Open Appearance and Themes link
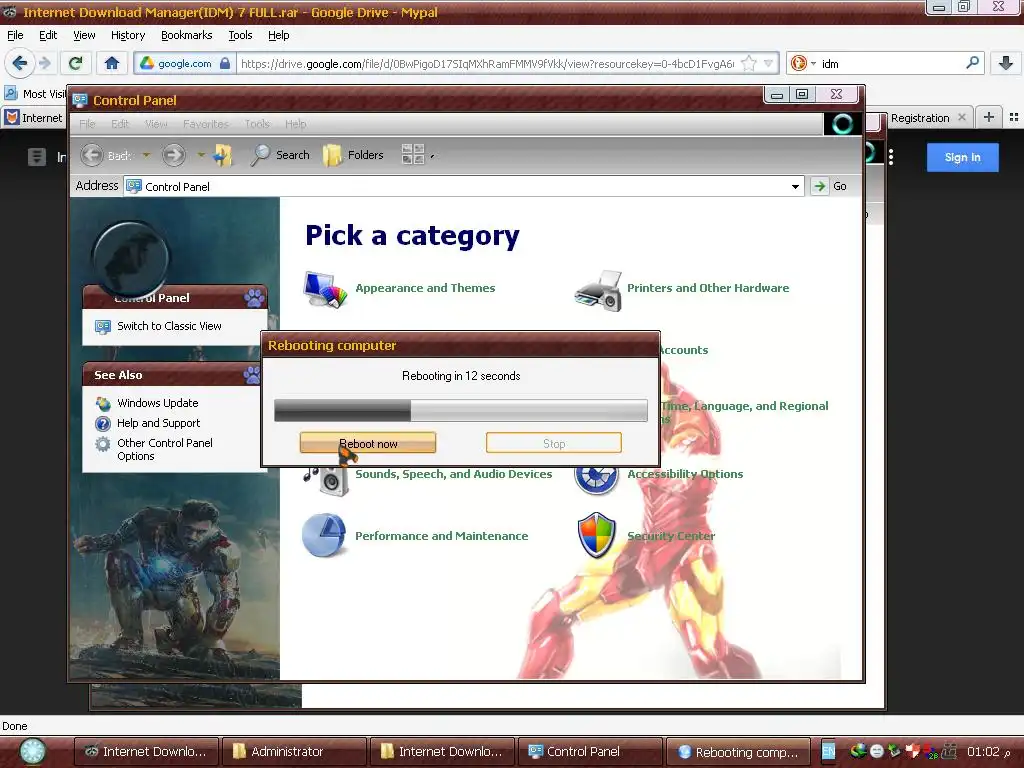Screen dimensions: 1024x768 tap(425, 288)
